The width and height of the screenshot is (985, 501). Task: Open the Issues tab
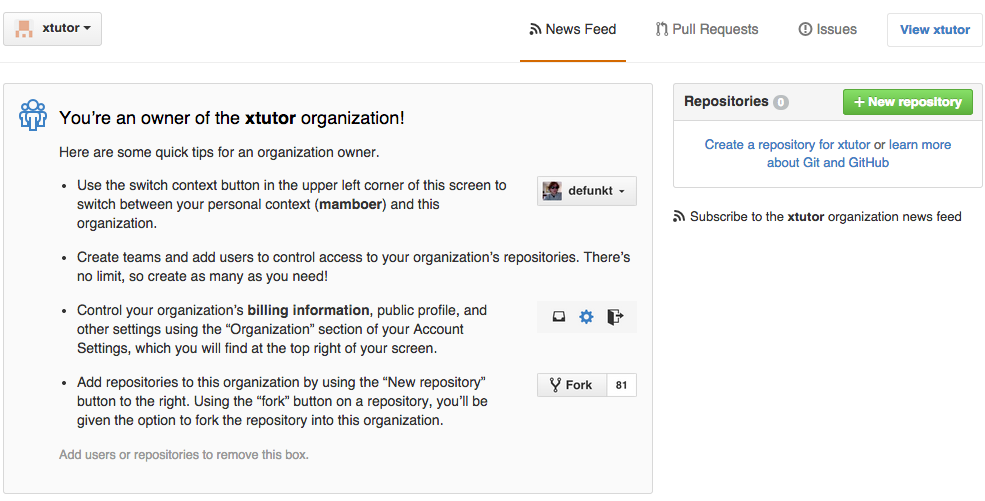[x=827, y=30]
